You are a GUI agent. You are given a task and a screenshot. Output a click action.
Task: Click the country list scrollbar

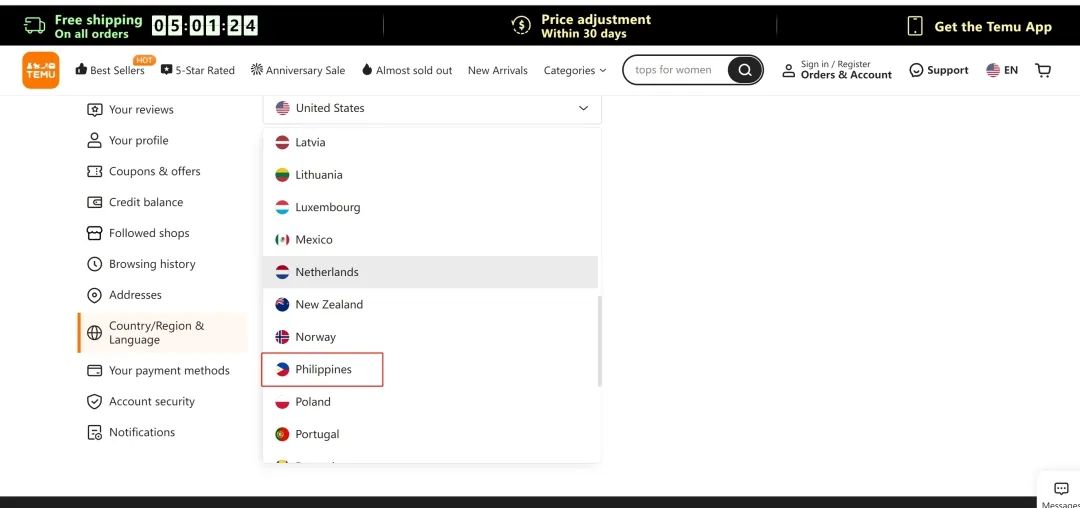click(600, 341)
